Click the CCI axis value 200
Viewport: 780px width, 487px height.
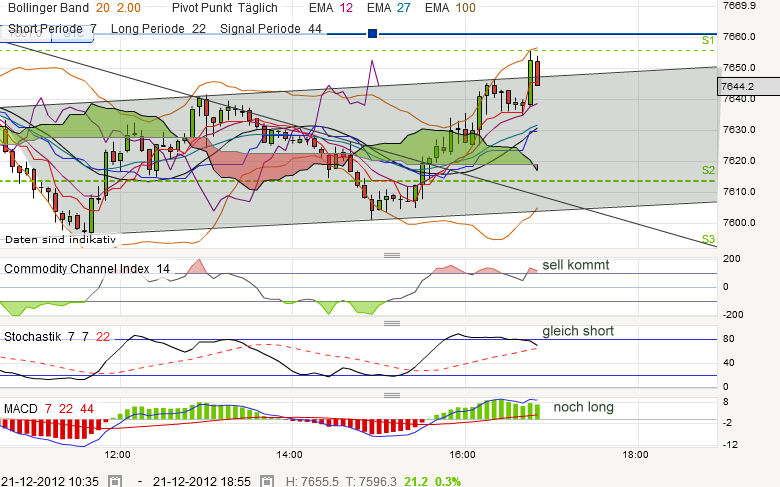click(x=732, y=259)
